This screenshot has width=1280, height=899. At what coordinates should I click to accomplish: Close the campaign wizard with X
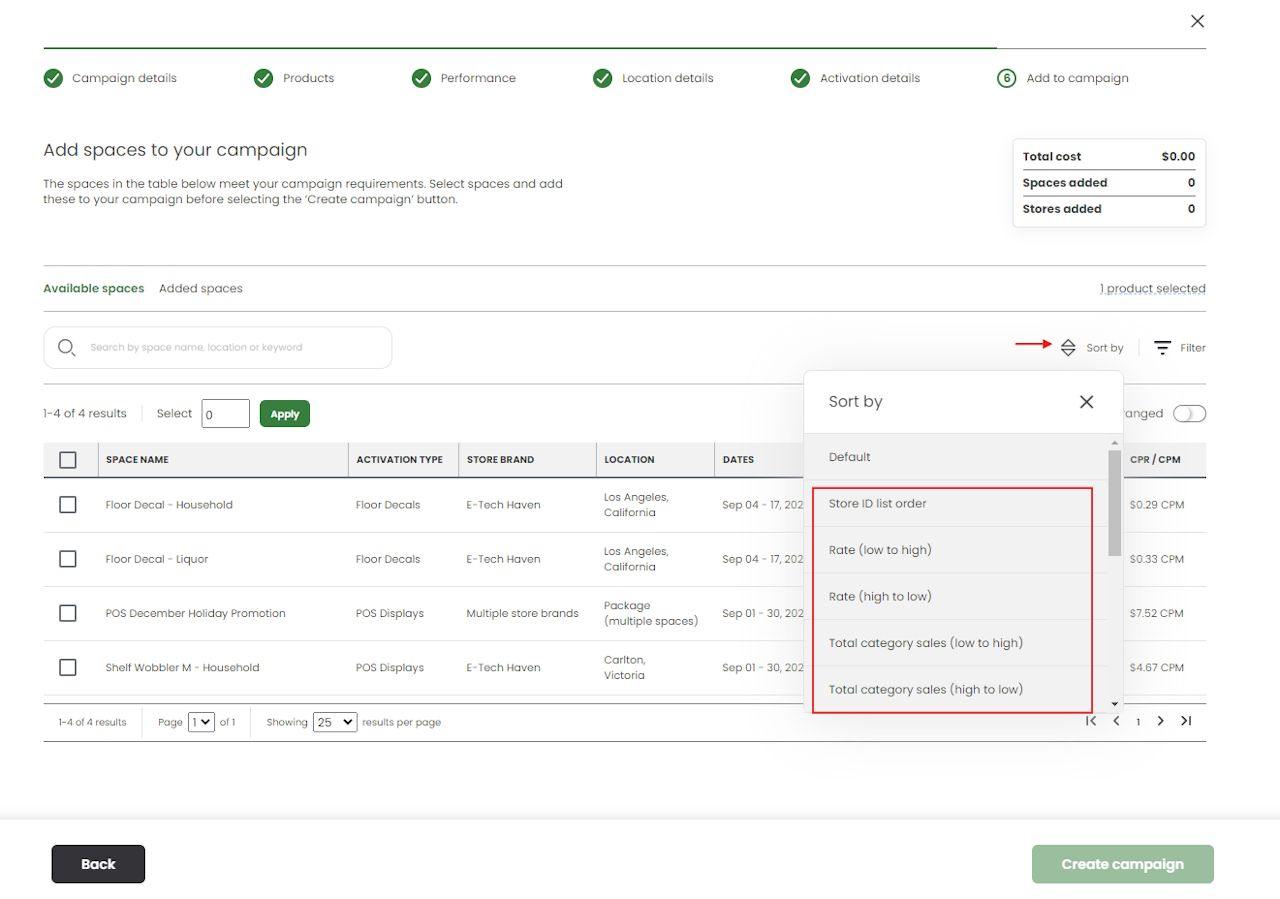click(x=1197, y=21)
